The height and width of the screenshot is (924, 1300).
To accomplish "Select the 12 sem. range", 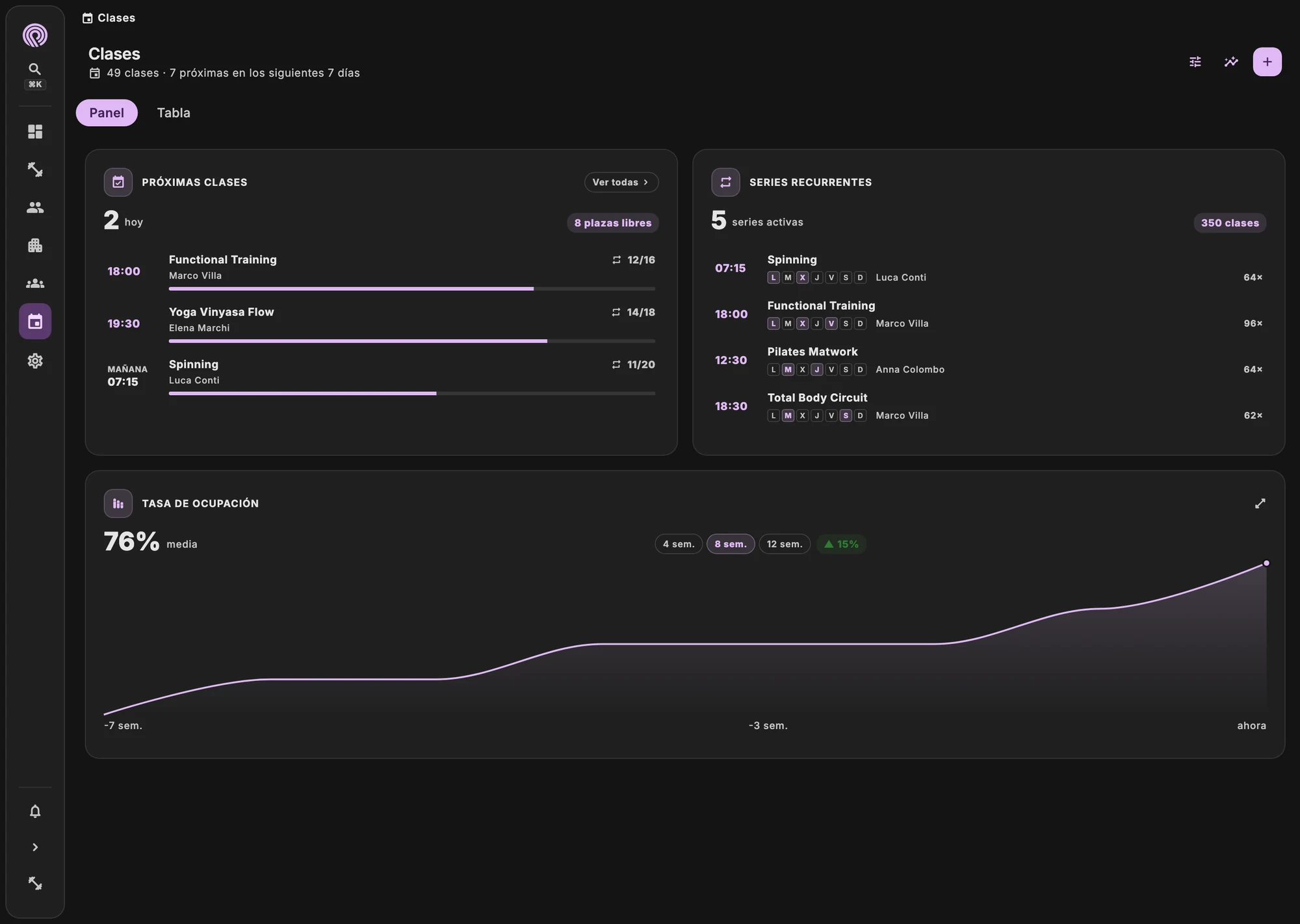I will point(785,544).
